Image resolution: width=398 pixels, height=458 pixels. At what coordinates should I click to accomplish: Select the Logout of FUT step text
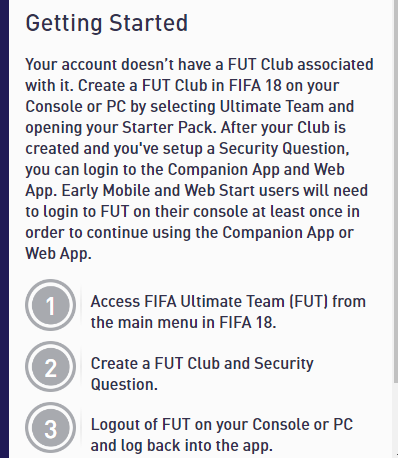point(222,435)
